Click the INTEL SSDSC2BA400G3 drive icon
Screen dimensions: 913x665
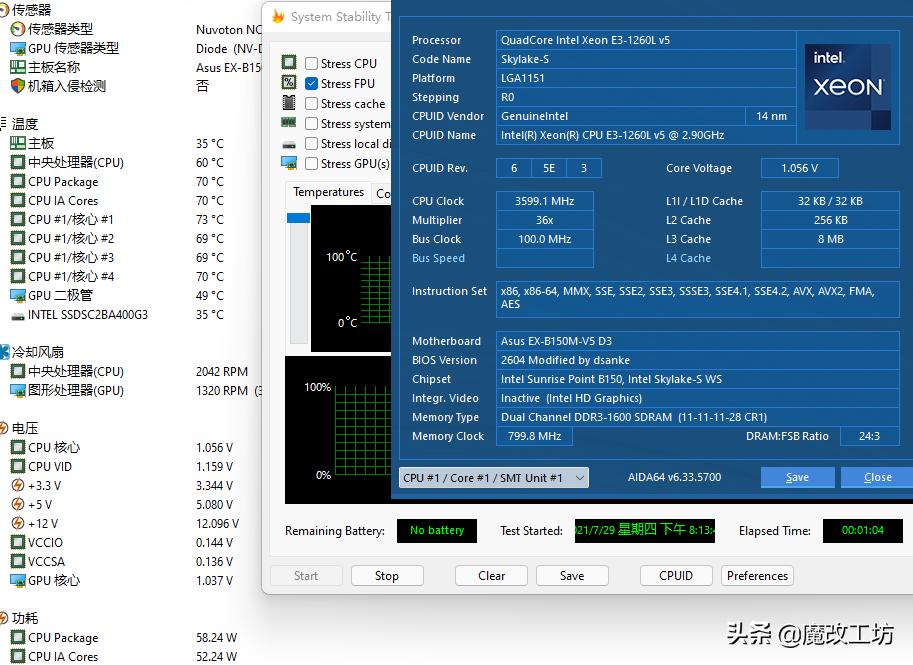[x=18, y=316]
